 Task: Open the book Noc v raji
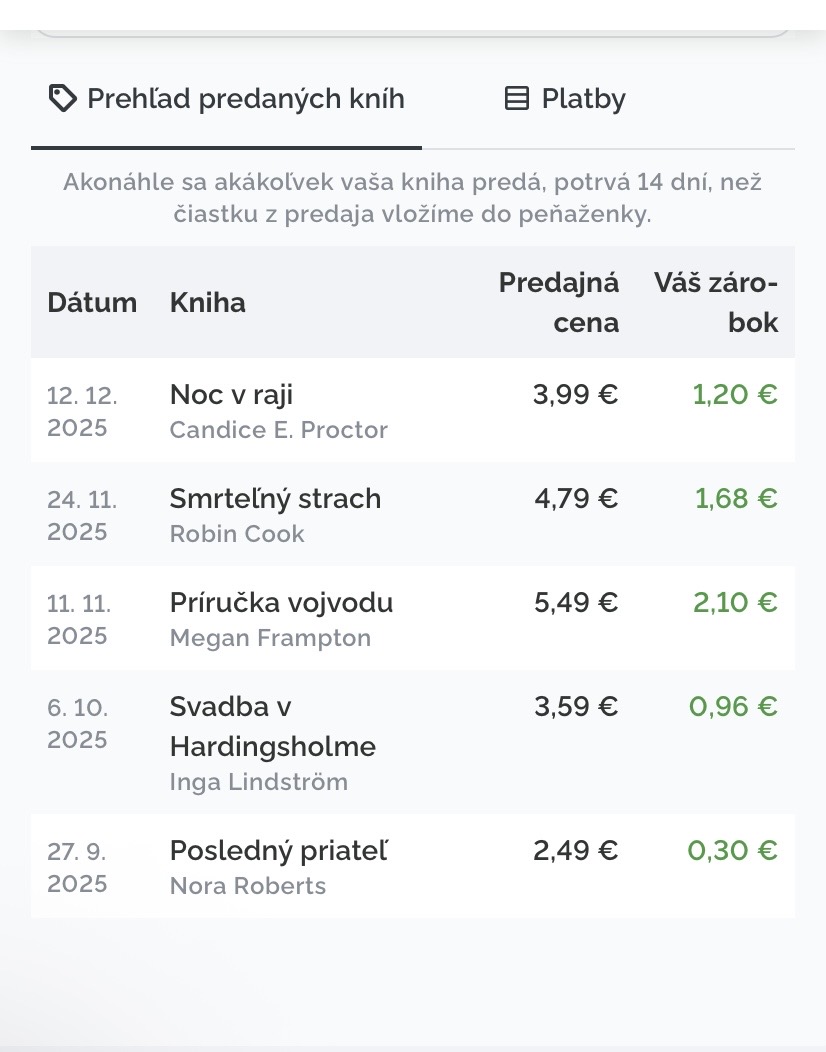231,394
